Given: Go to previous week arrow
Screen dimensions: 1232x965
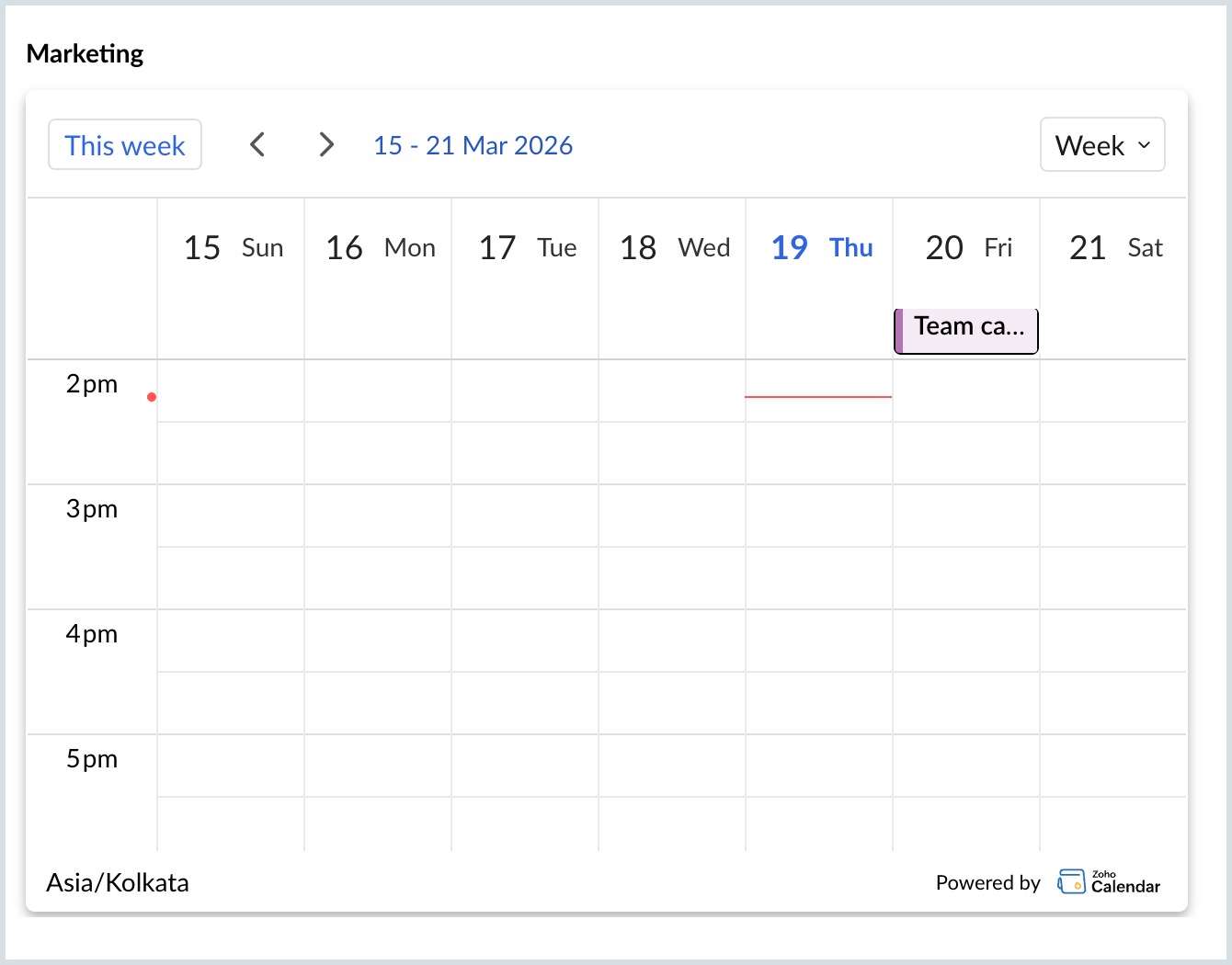Looking at the screenshot, I should 257,145.
